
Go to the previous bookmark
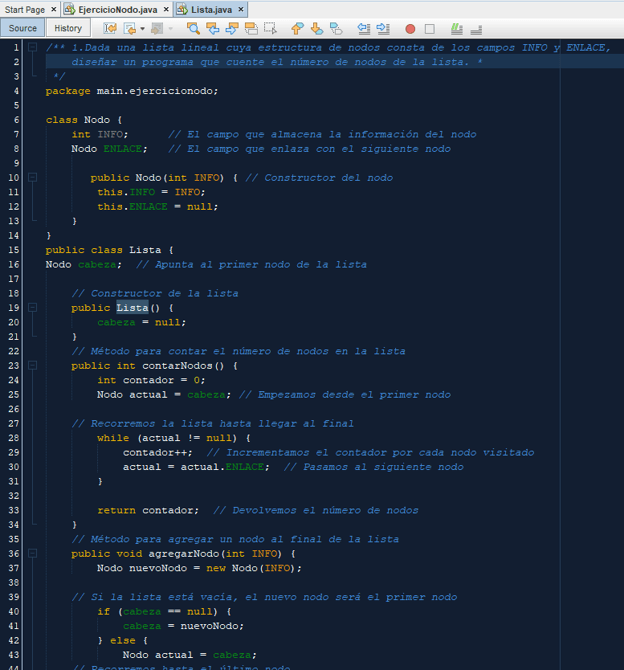pyautogui.click(x=297, y=29)
